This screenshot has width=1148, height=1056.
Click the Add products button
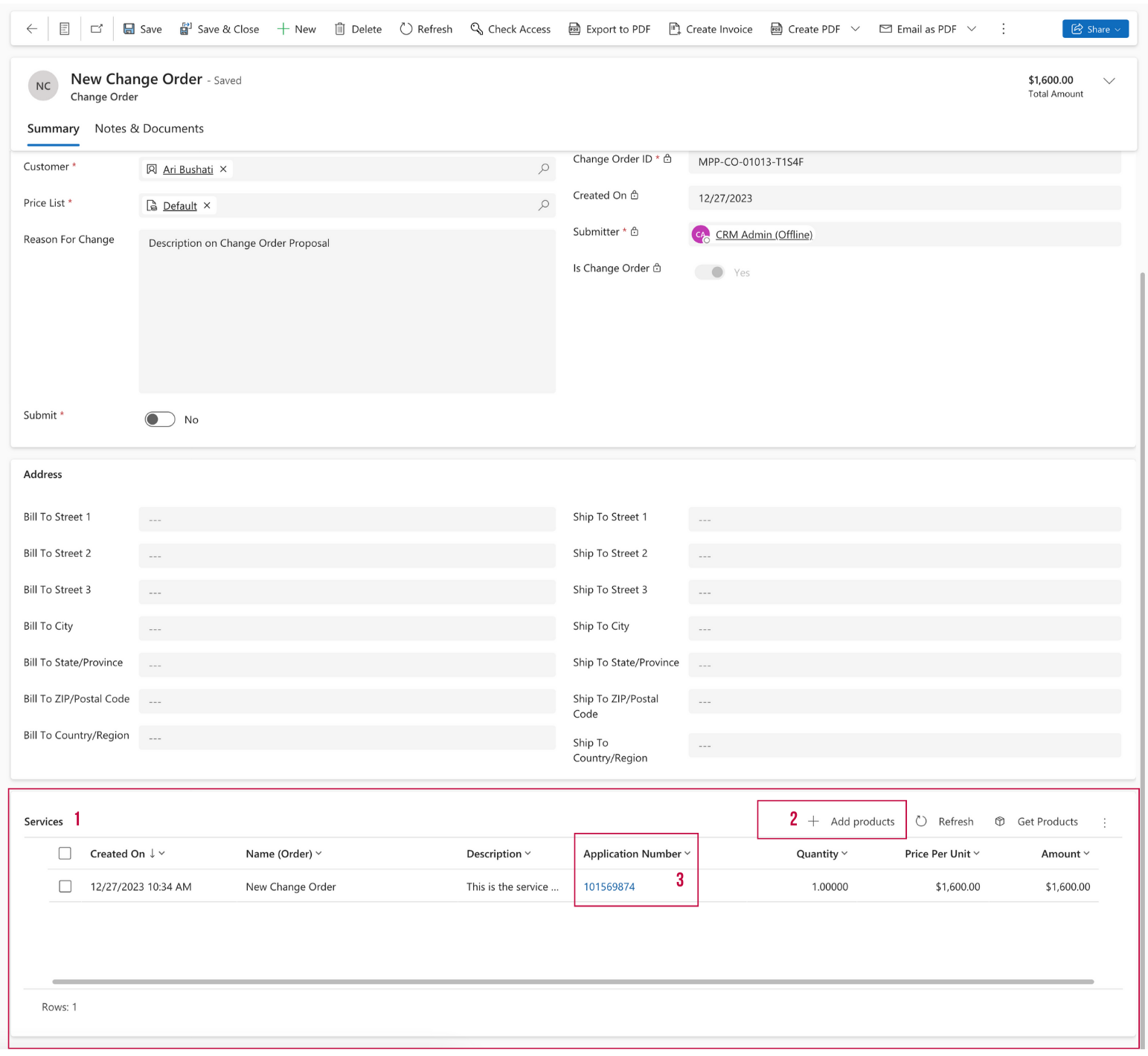click(x=853, y=821)
